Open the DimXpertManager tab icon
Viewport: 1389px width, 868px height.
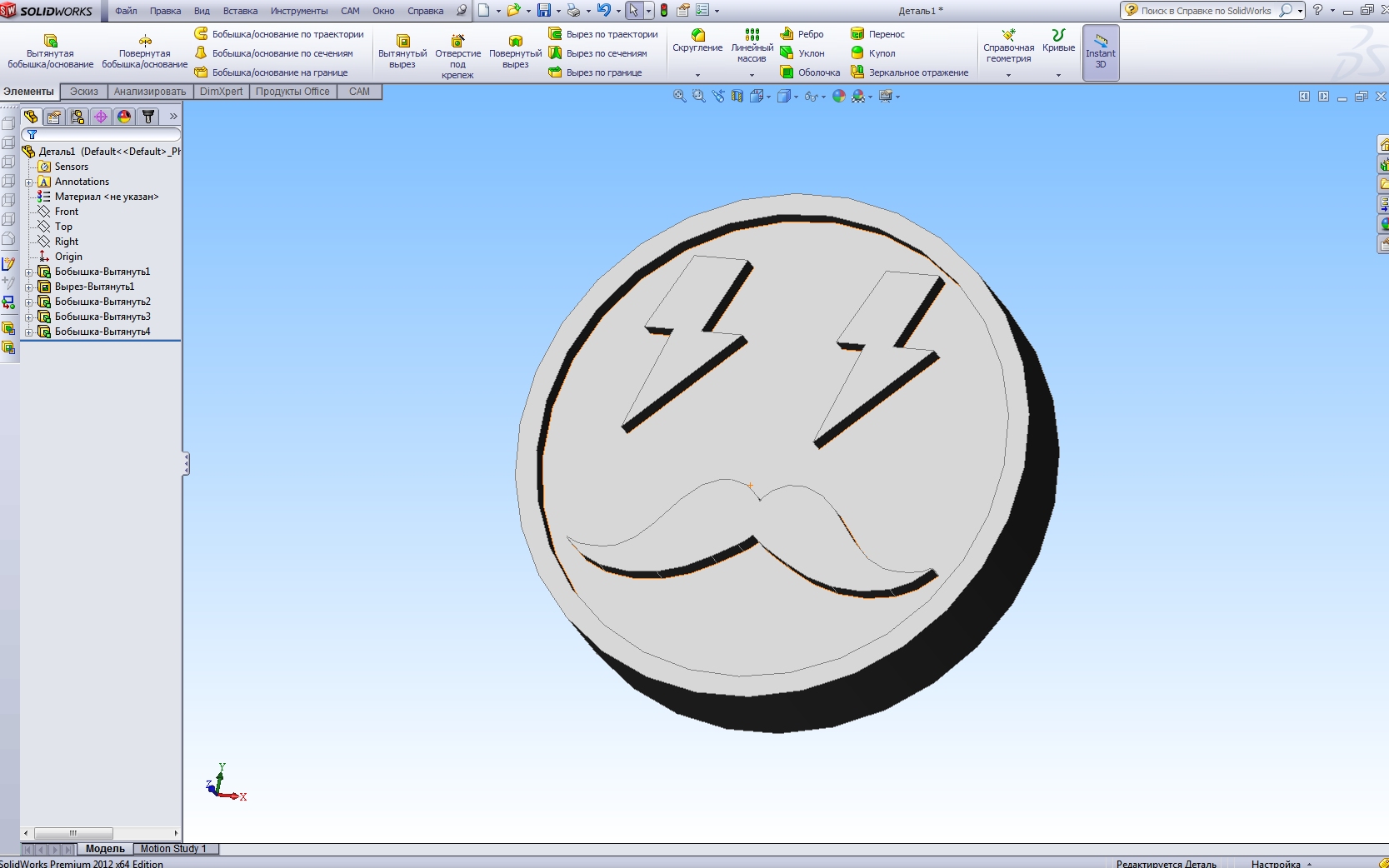[x=101, y=117]
